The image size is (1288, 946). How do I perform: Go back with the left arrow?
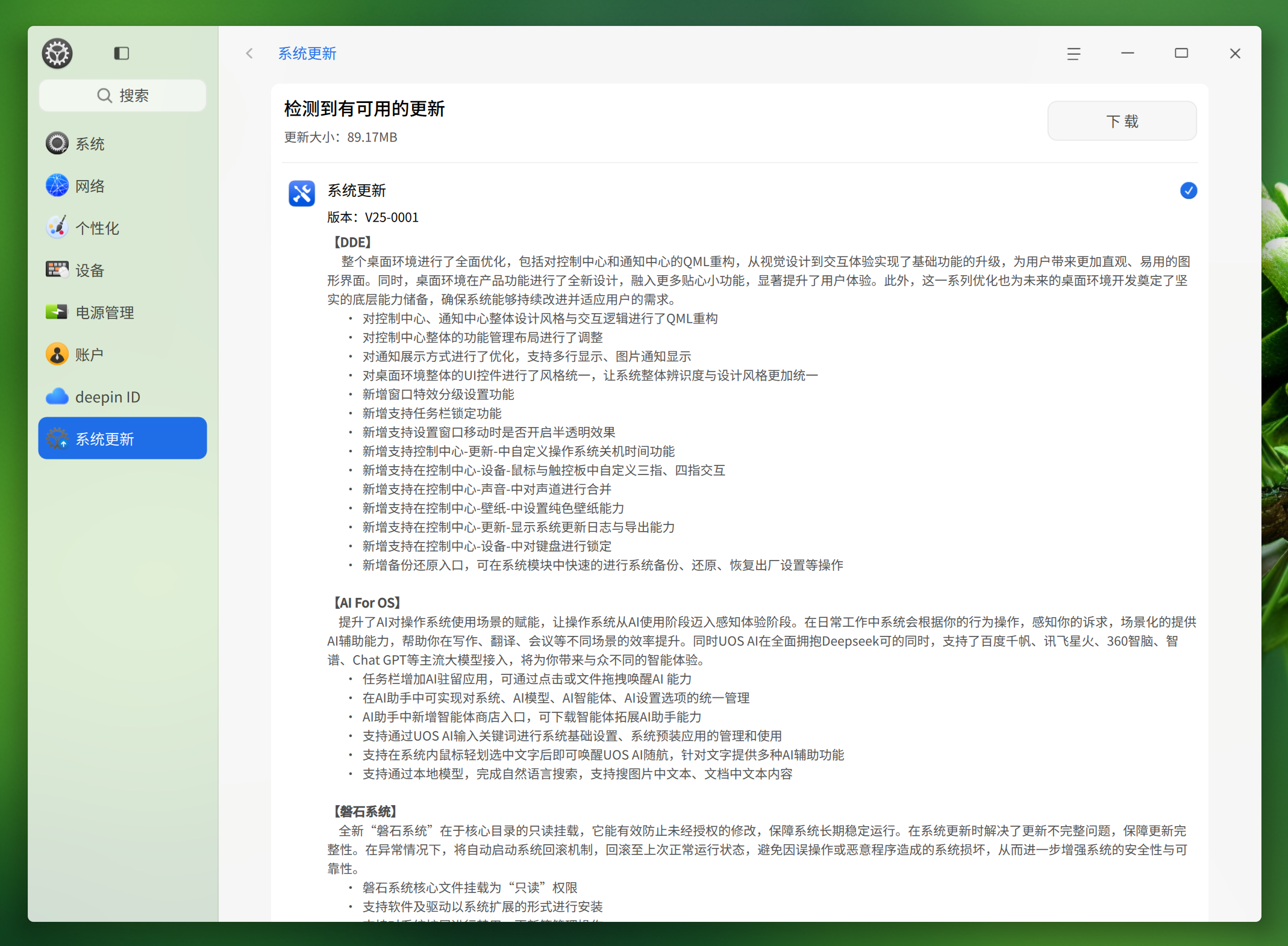point(249,53)
